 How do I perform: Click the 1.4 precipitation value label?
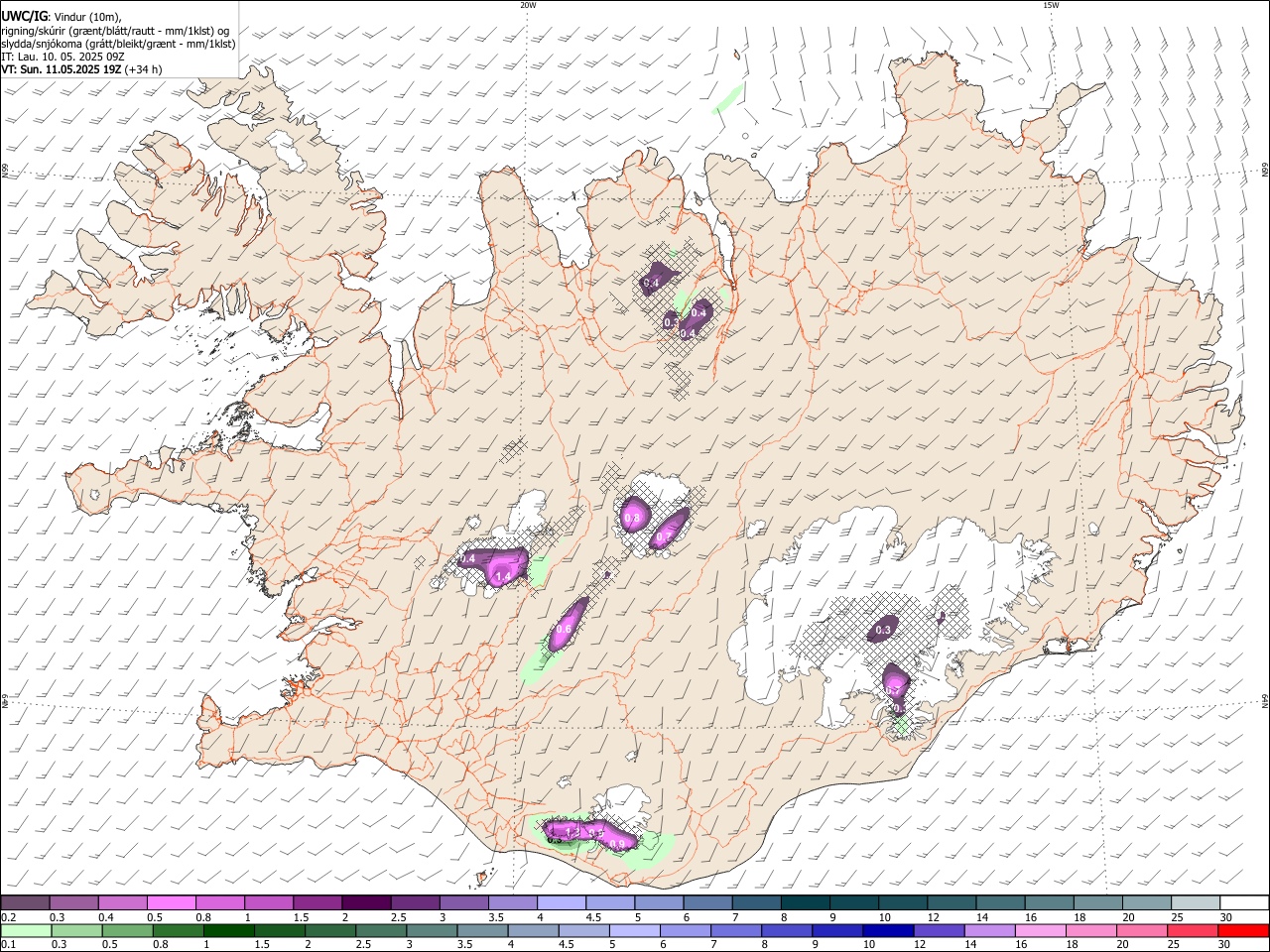click(502, 575)
